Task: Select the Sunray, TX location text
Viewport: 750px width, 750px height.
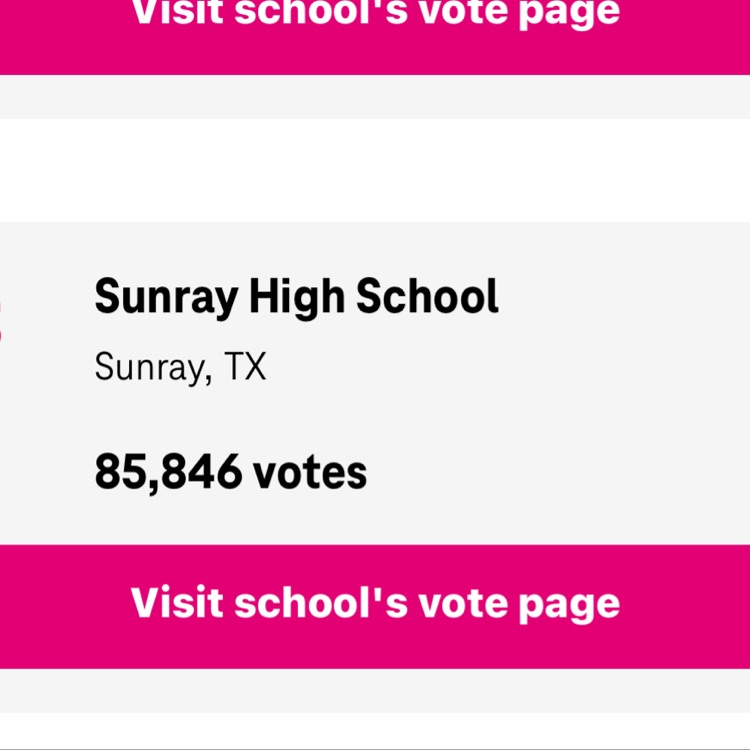Action: click(180, 367)
